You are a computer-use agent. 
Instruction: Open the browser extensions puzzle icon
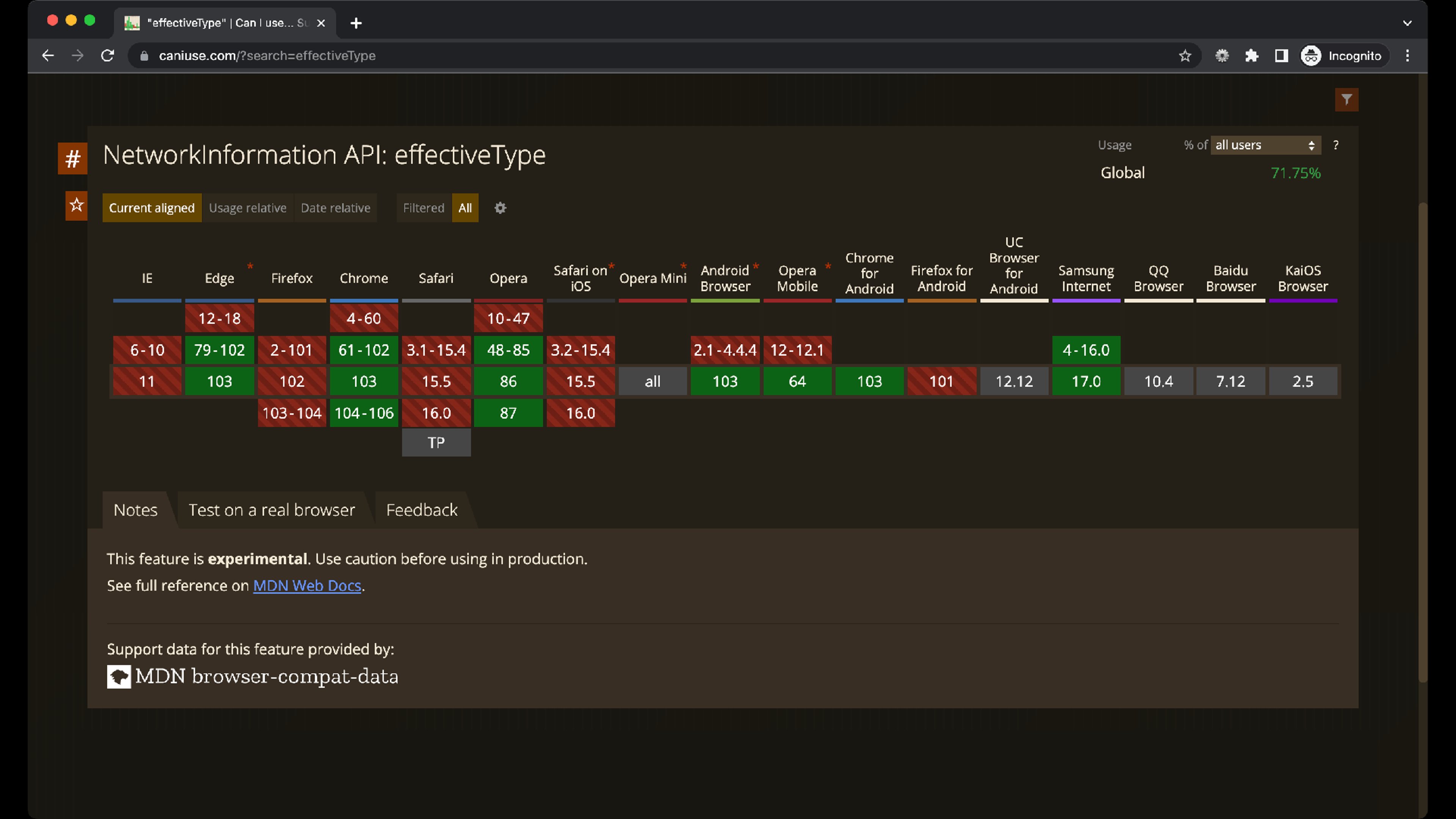pos(1251,55)
